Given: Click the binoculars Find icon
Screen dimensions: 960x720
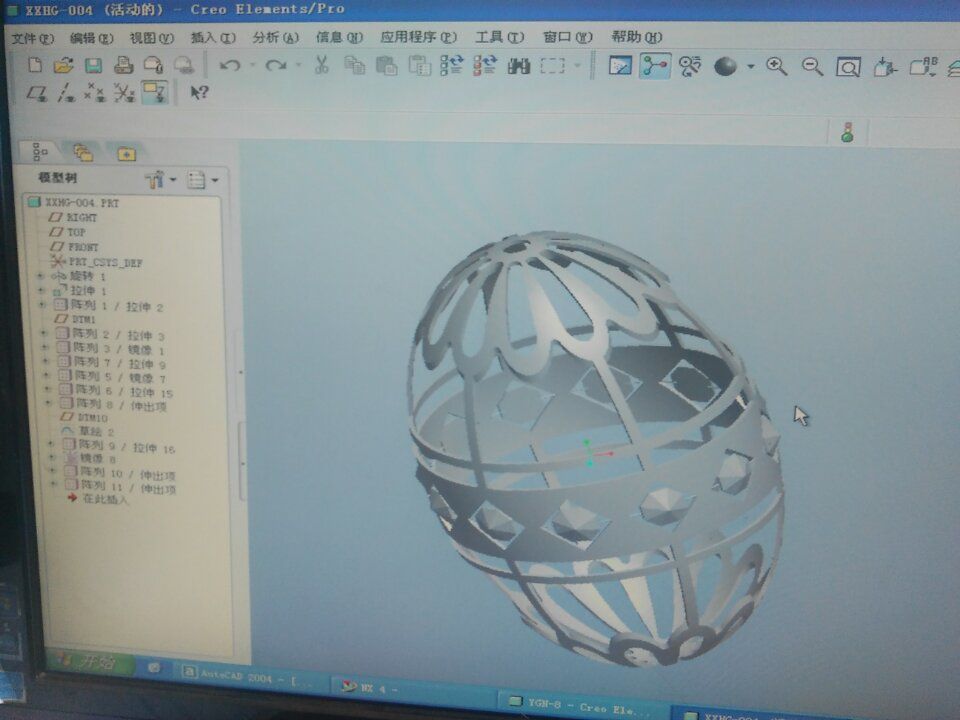Looking at the screenshot, I should pyautogui.click(x=518, y=67).
